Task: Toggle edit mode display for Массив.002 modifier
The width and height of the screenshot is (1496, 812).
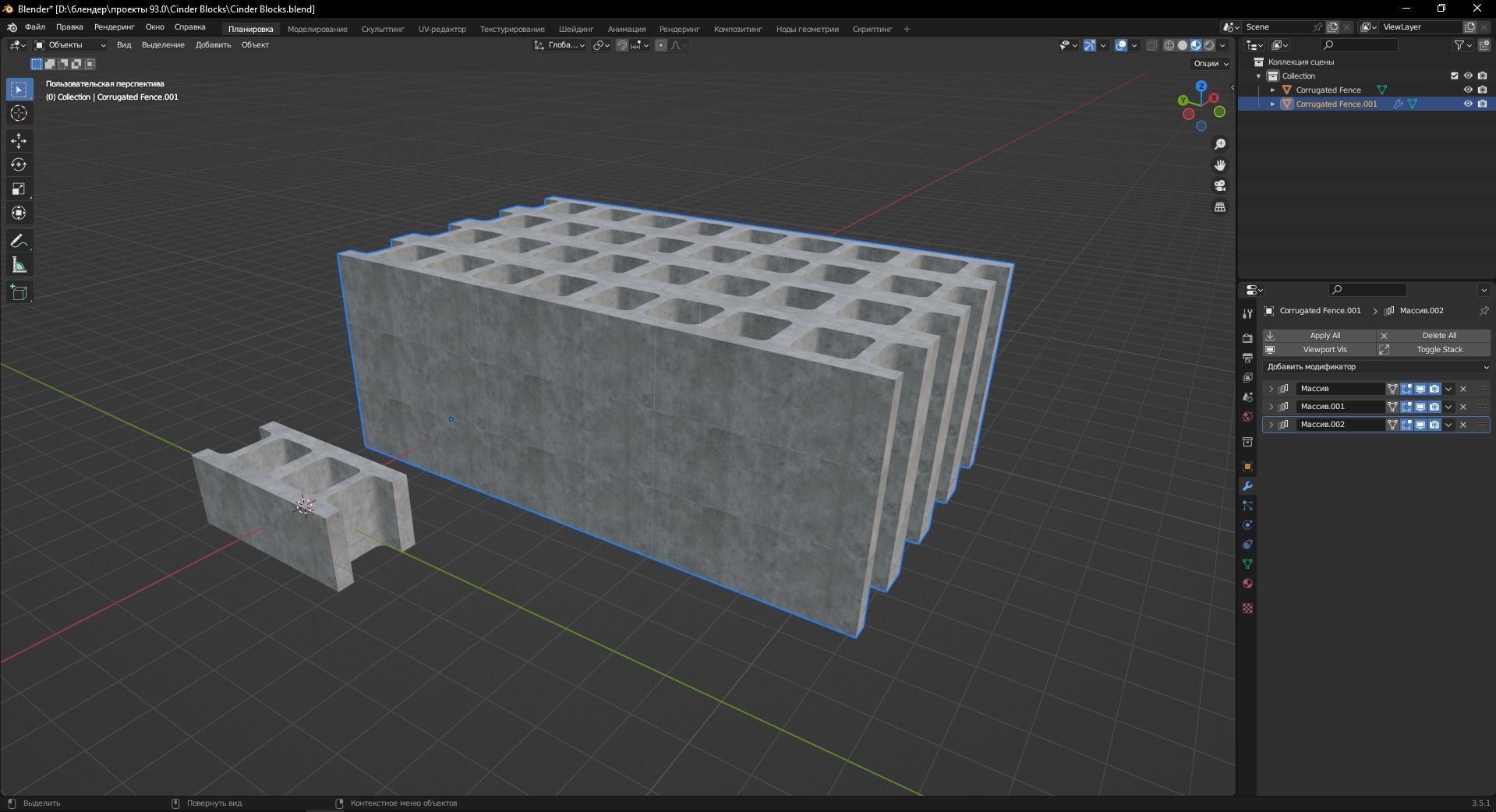Action: 1406,425
